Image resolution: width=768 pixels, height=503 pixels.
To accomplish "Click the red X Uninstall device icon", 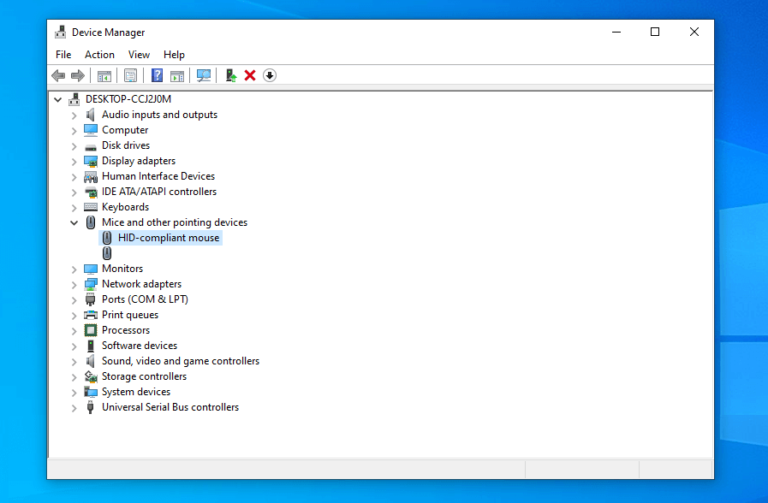I will coord(250,75).
